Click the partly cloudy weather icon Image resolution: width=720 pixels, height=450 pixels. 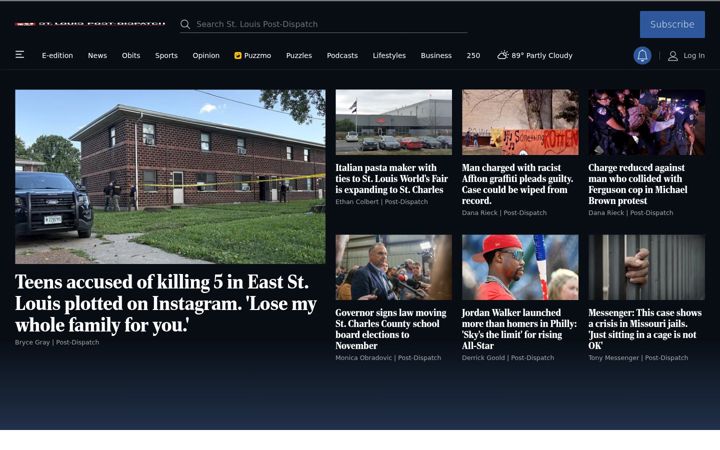503,55
